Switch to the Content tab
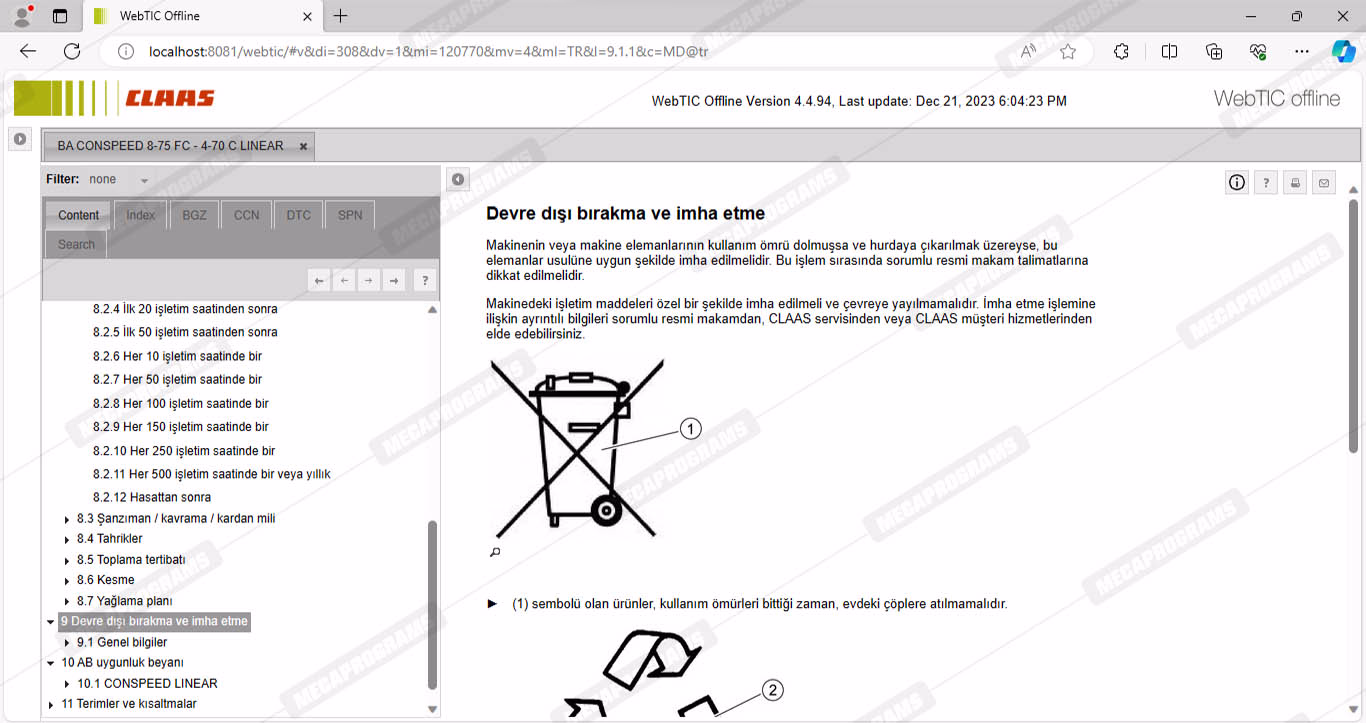1366x723 pixels. pos(78,215)
